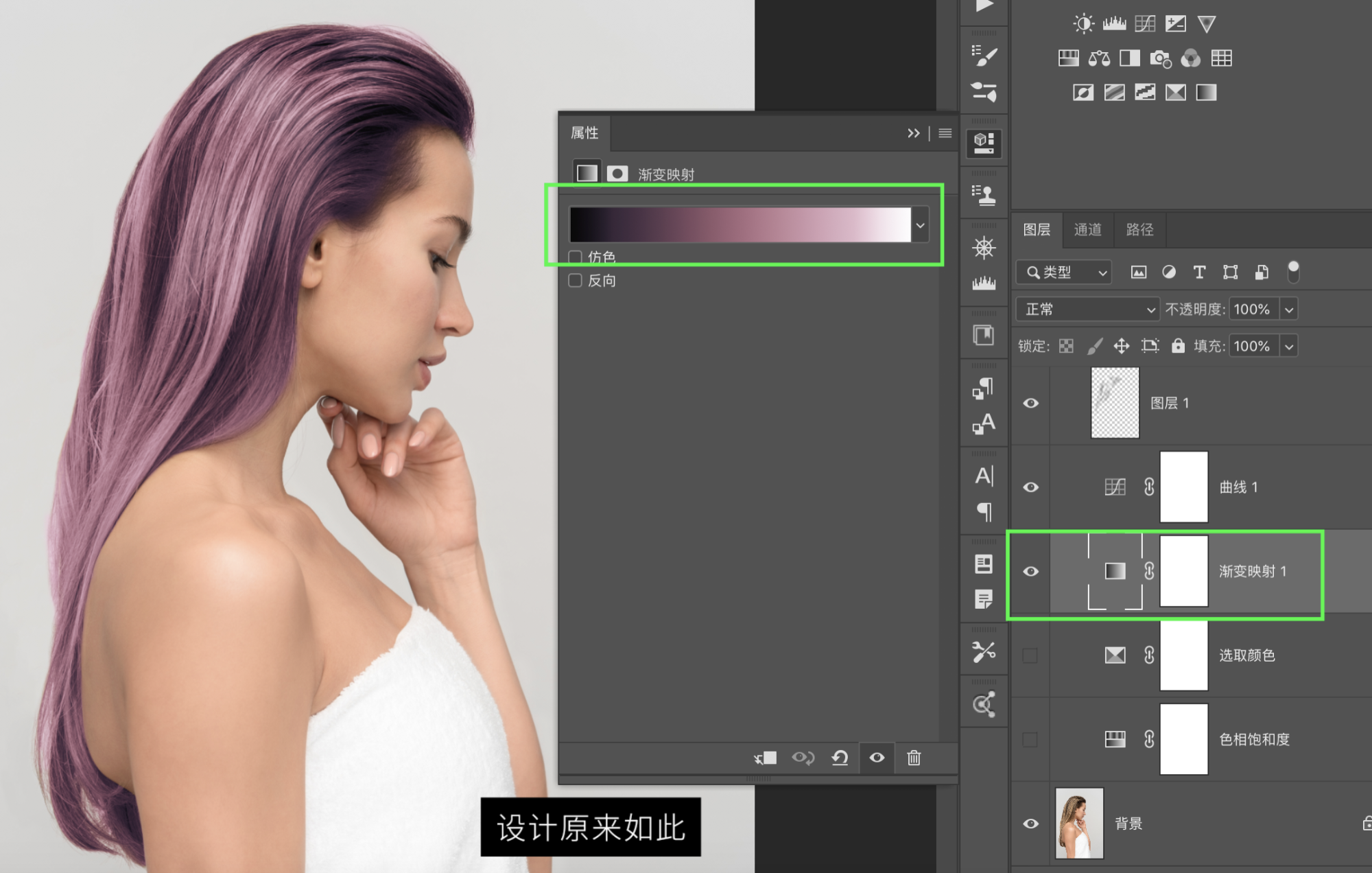Click the gradient bar to edit

(x=740, y=225)
